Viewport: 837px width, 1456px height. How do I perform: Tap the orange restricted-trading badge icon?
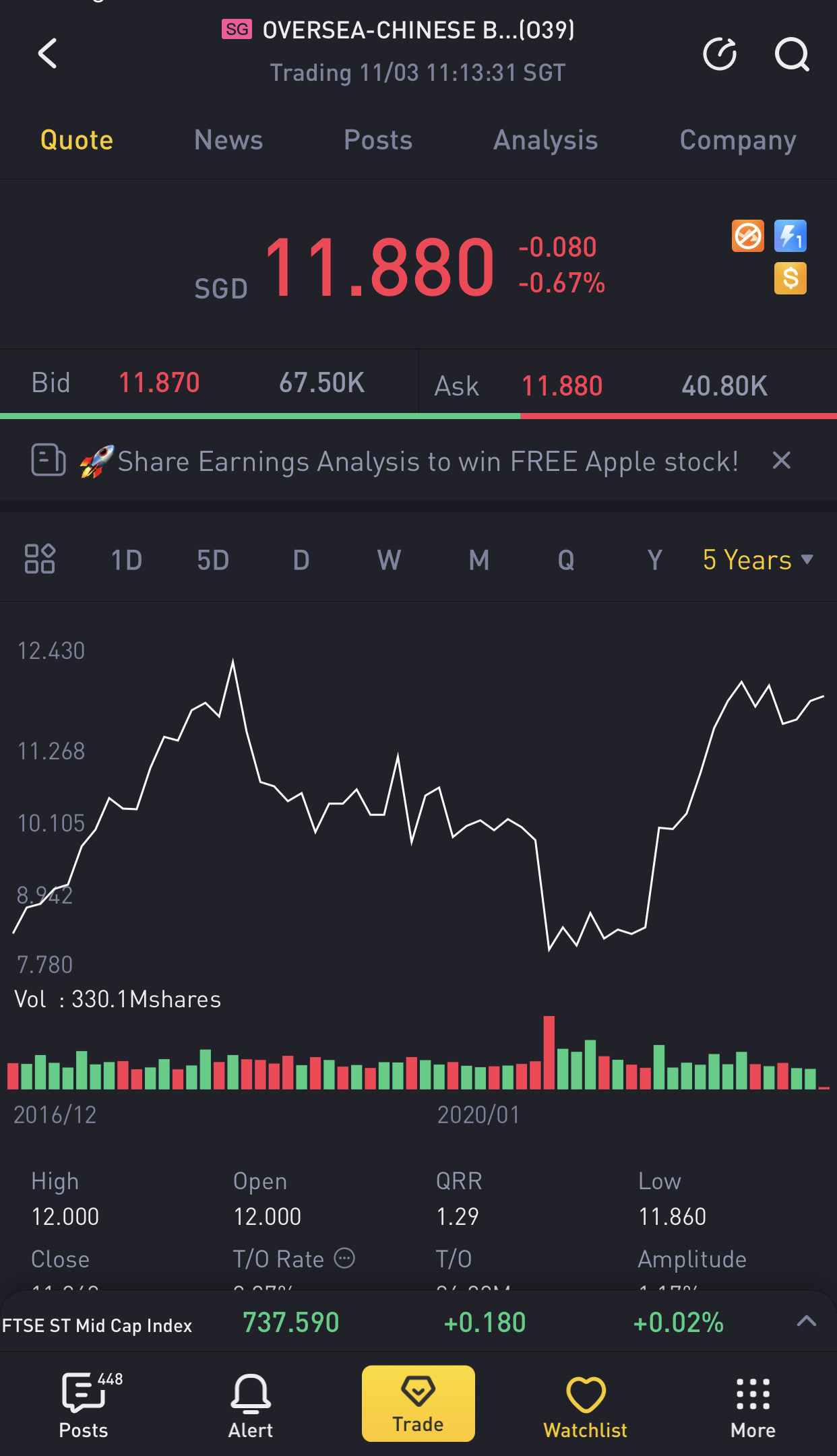(x=748, y=236)
